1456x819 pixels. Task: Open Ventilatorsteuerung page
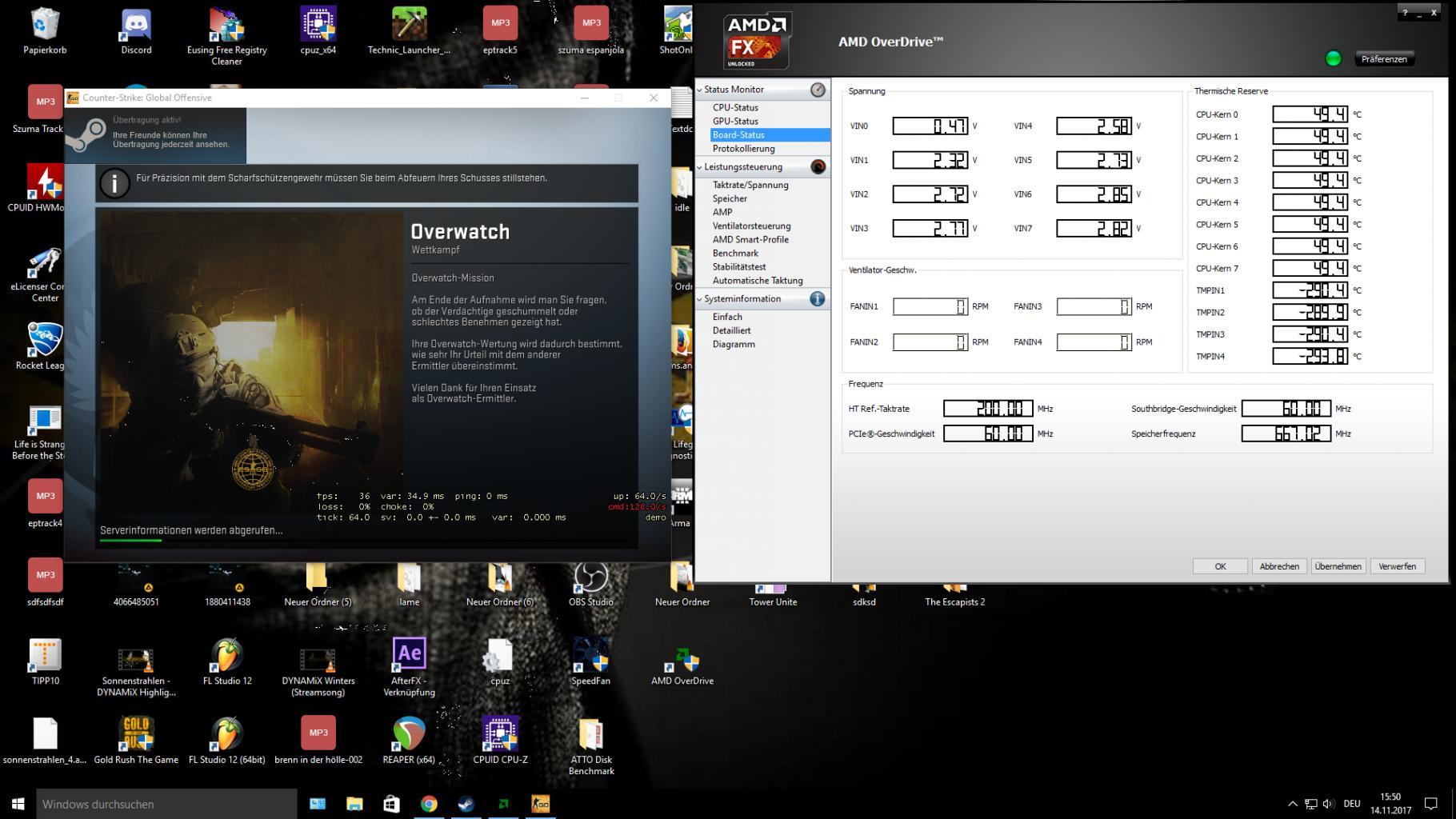tap(751, 226)
